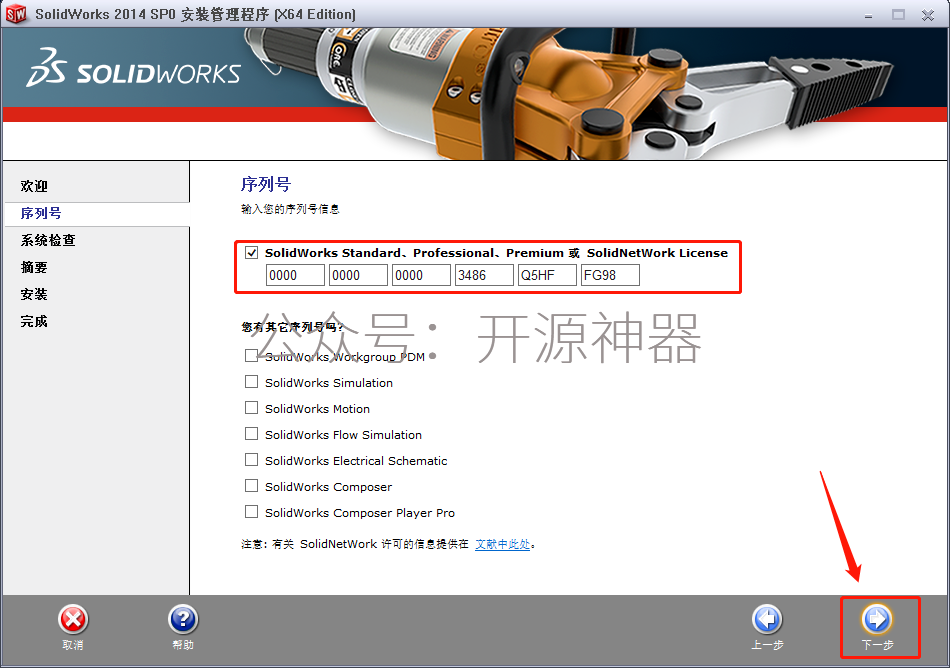The width and height of the screenshot is (950, 668).
Task: Click serial field containing FG98
Action: point(610,275)
